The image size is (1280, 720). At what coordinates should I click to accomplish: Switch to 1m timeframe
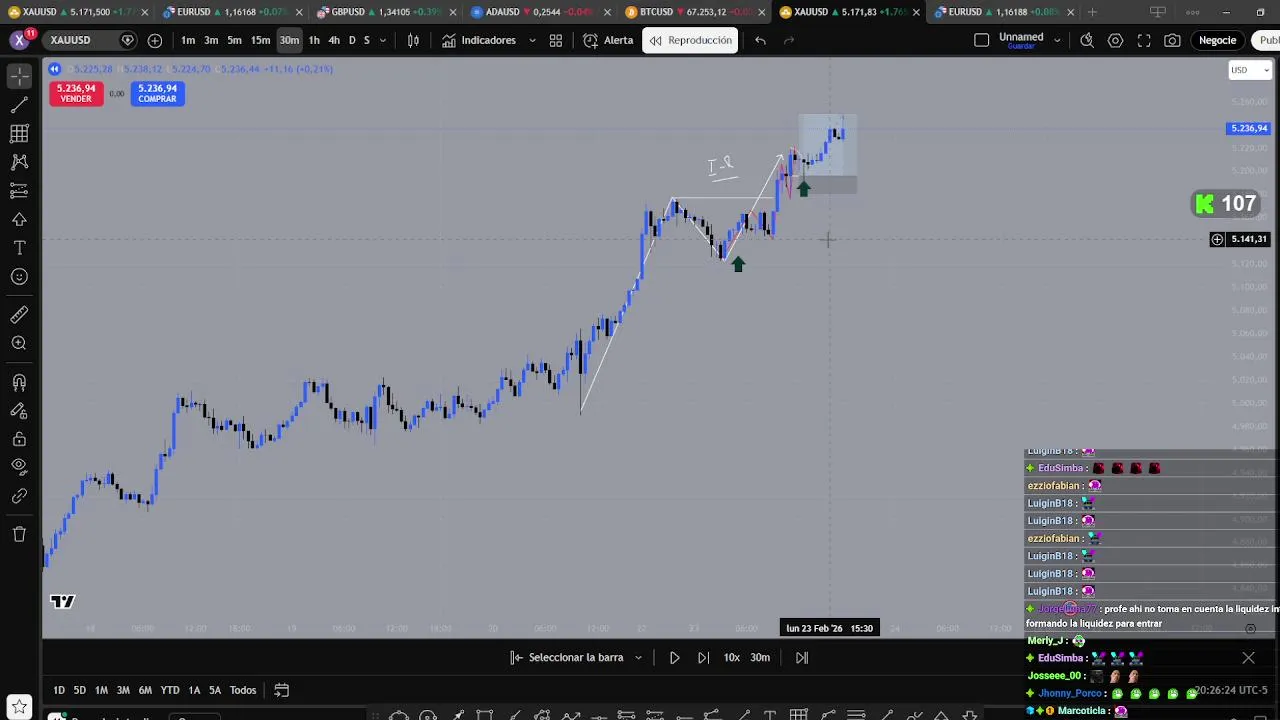click(x=188, y=40)
